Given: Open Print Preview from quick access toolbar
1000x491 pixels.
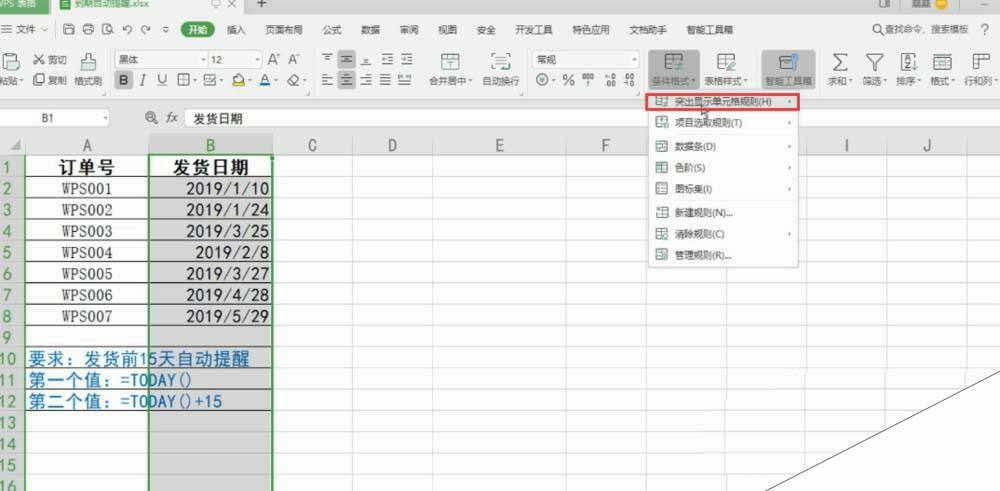Looking at the screenshot, I should (108, 29).
